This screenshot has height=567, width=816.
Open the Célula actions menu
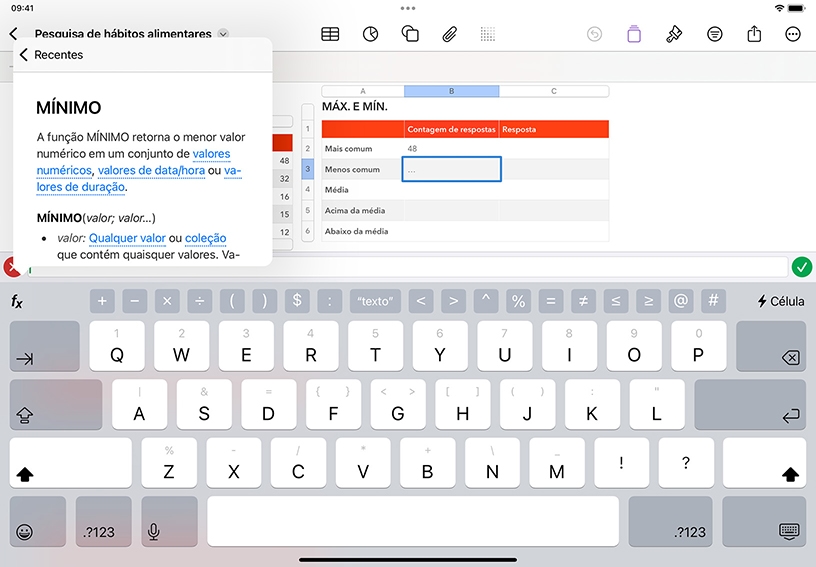(781, 301)
